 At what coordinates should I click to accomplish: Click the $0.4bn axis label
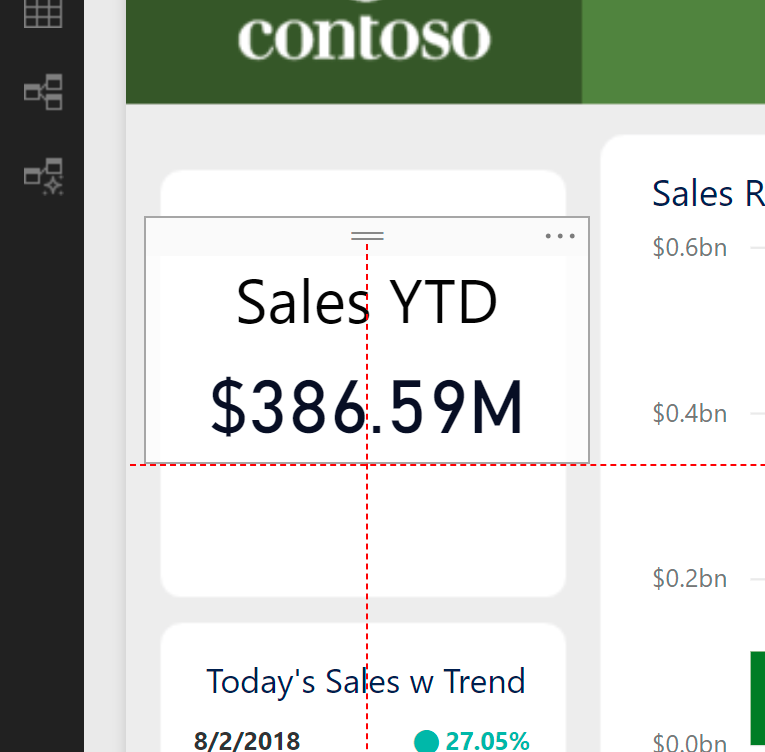[x=690, y=413]
